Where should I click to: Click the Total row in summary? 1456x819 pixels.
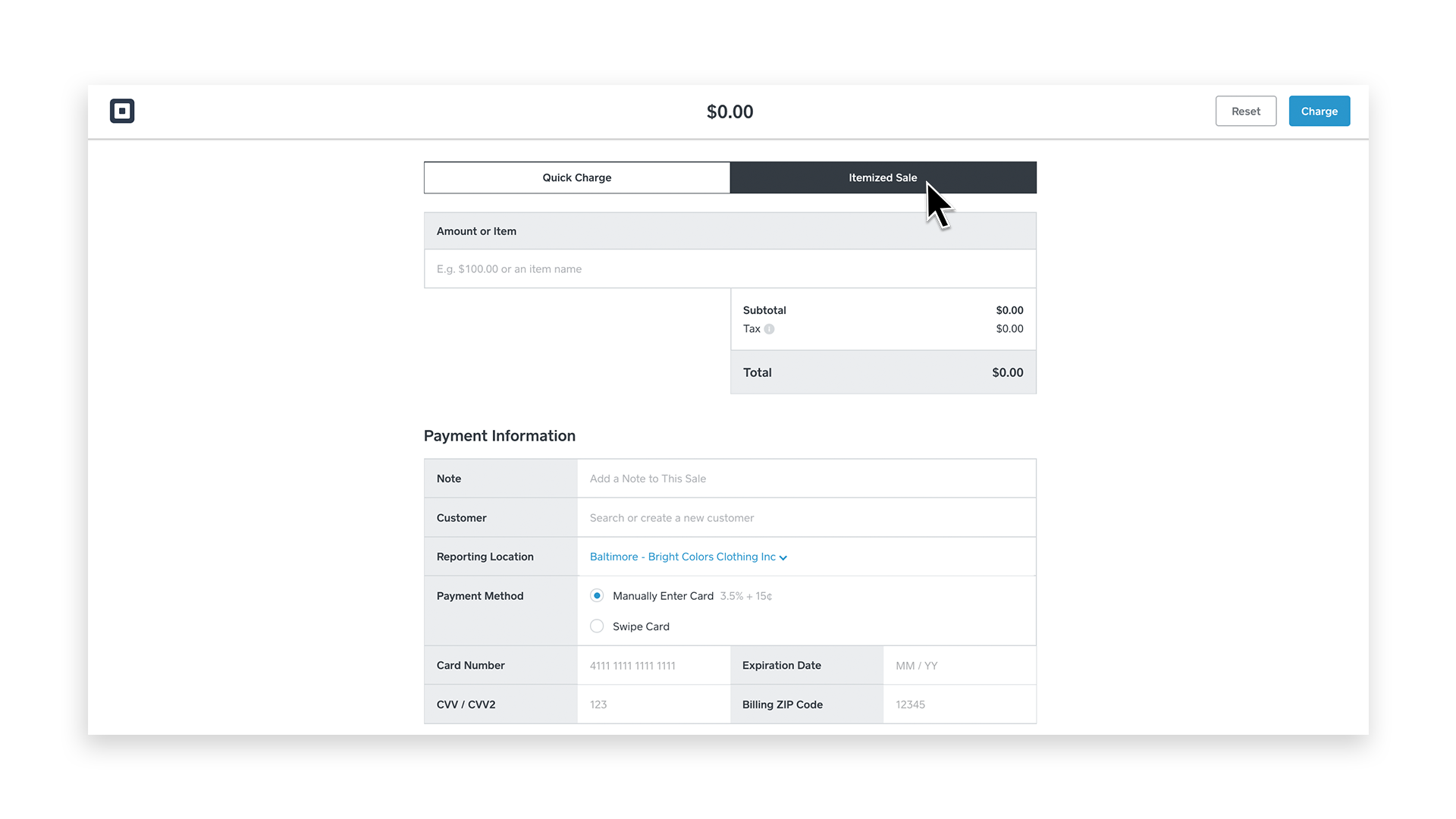[883, 372]
